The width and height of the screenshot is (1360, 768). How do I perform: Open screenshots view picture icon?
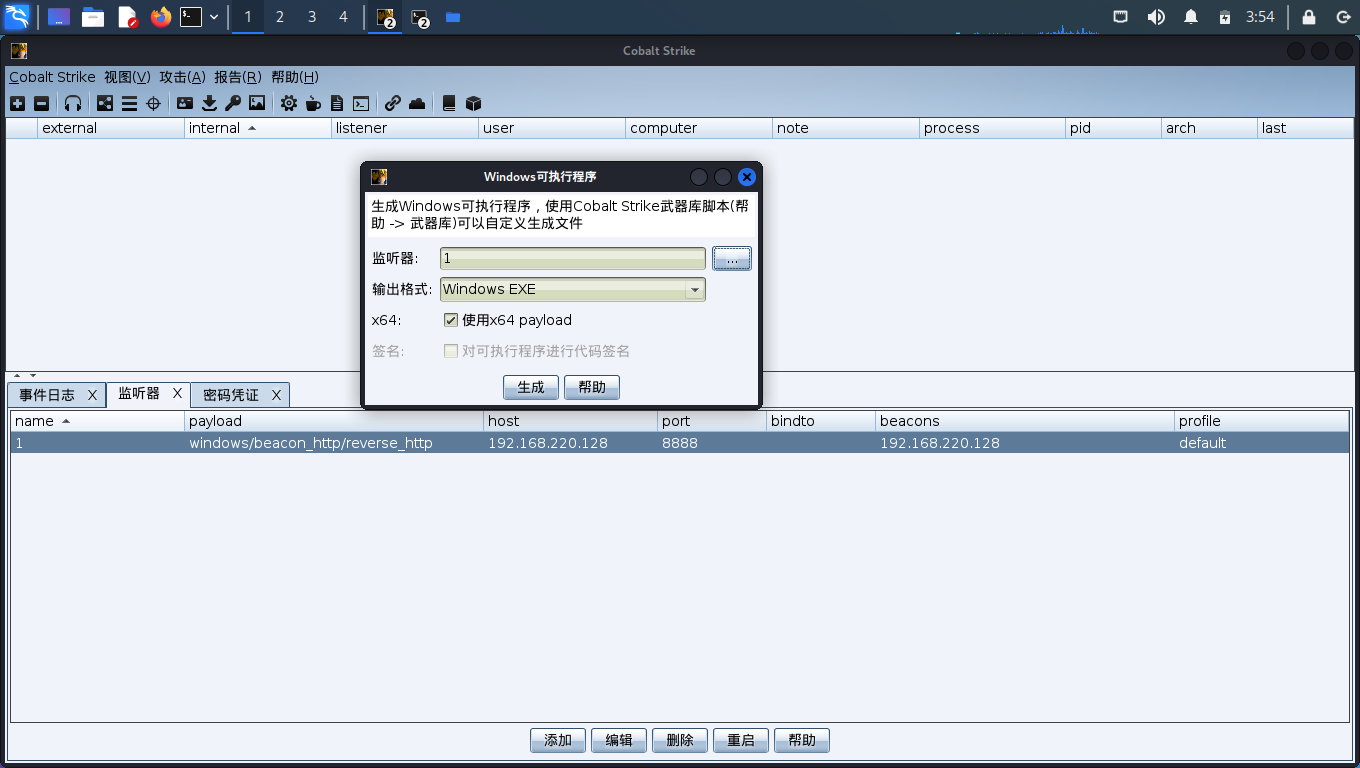257,103
